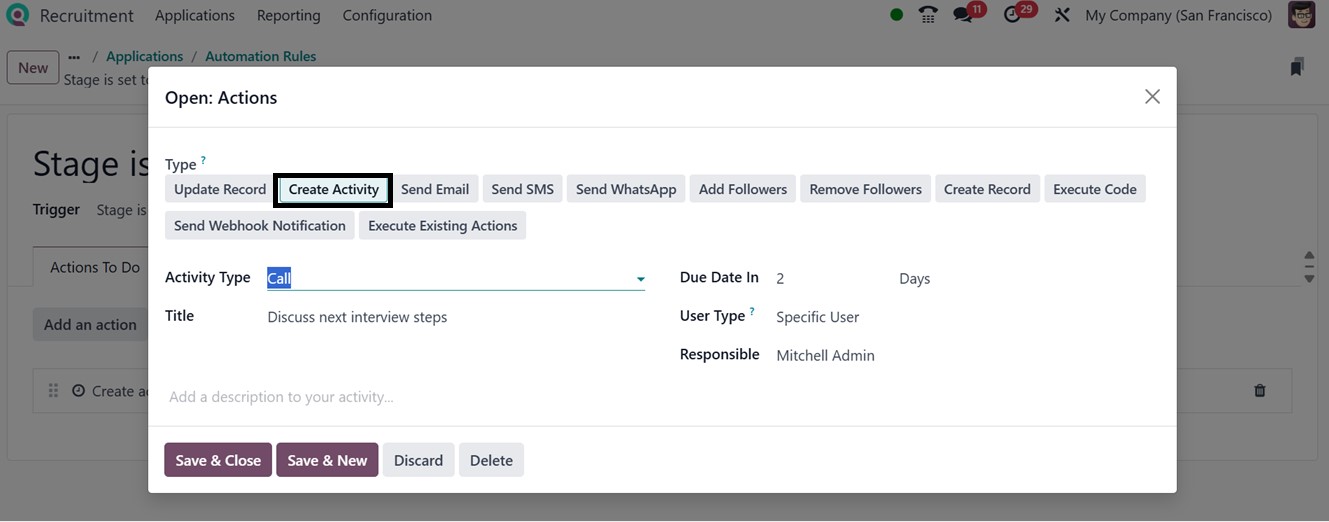Select the Update Record action type
This screenshot has width=1329, height=522.
[x=220, y=189]
